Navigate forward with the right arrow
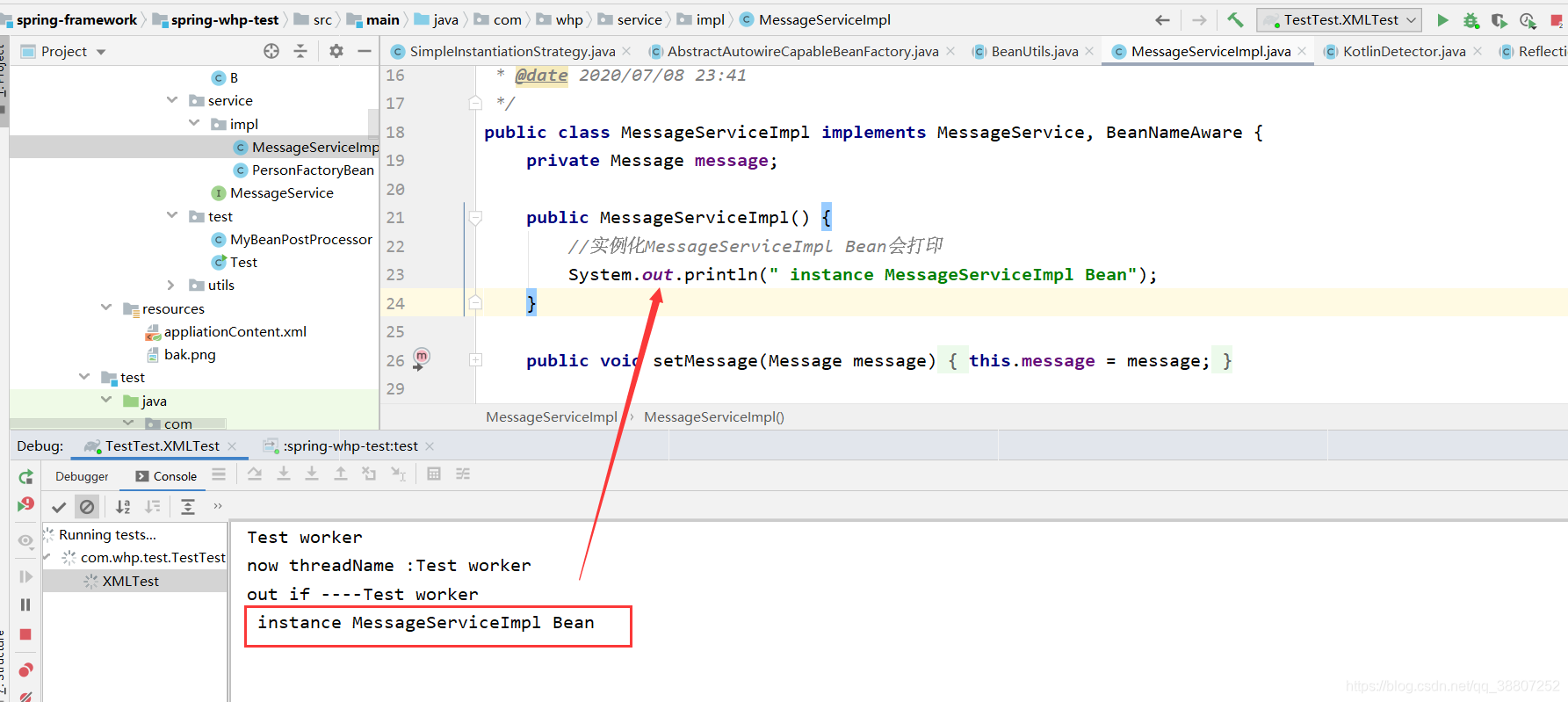 [1199, 19]
